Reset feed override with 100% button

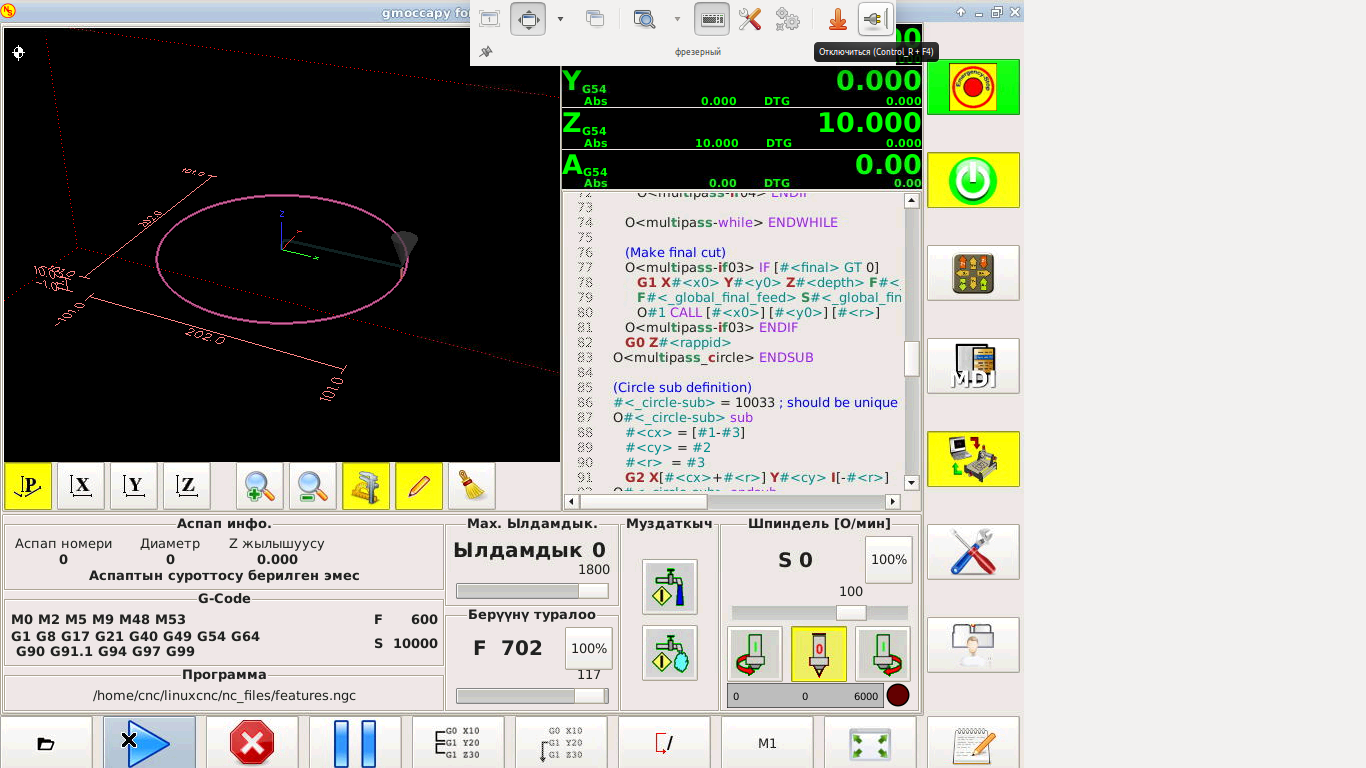pyautogui.click(x=588, y=648)
